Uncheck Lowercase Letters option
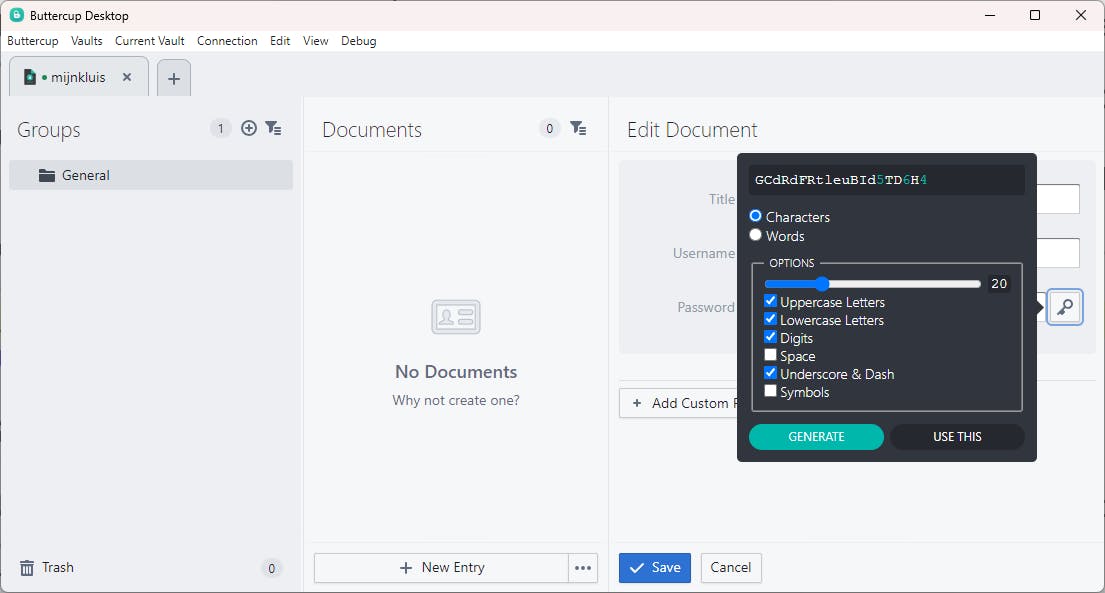 pos(770,319)
